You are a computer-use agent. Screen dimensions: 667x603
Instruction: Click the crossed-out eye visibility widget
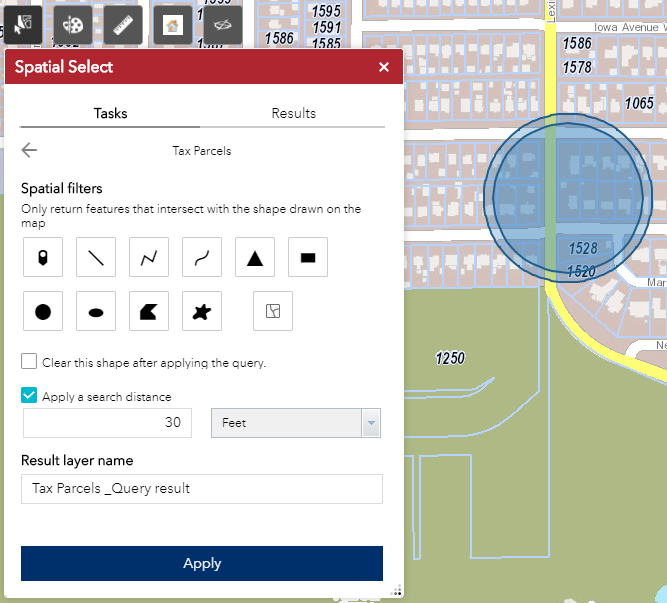click(x=223, y=23)
